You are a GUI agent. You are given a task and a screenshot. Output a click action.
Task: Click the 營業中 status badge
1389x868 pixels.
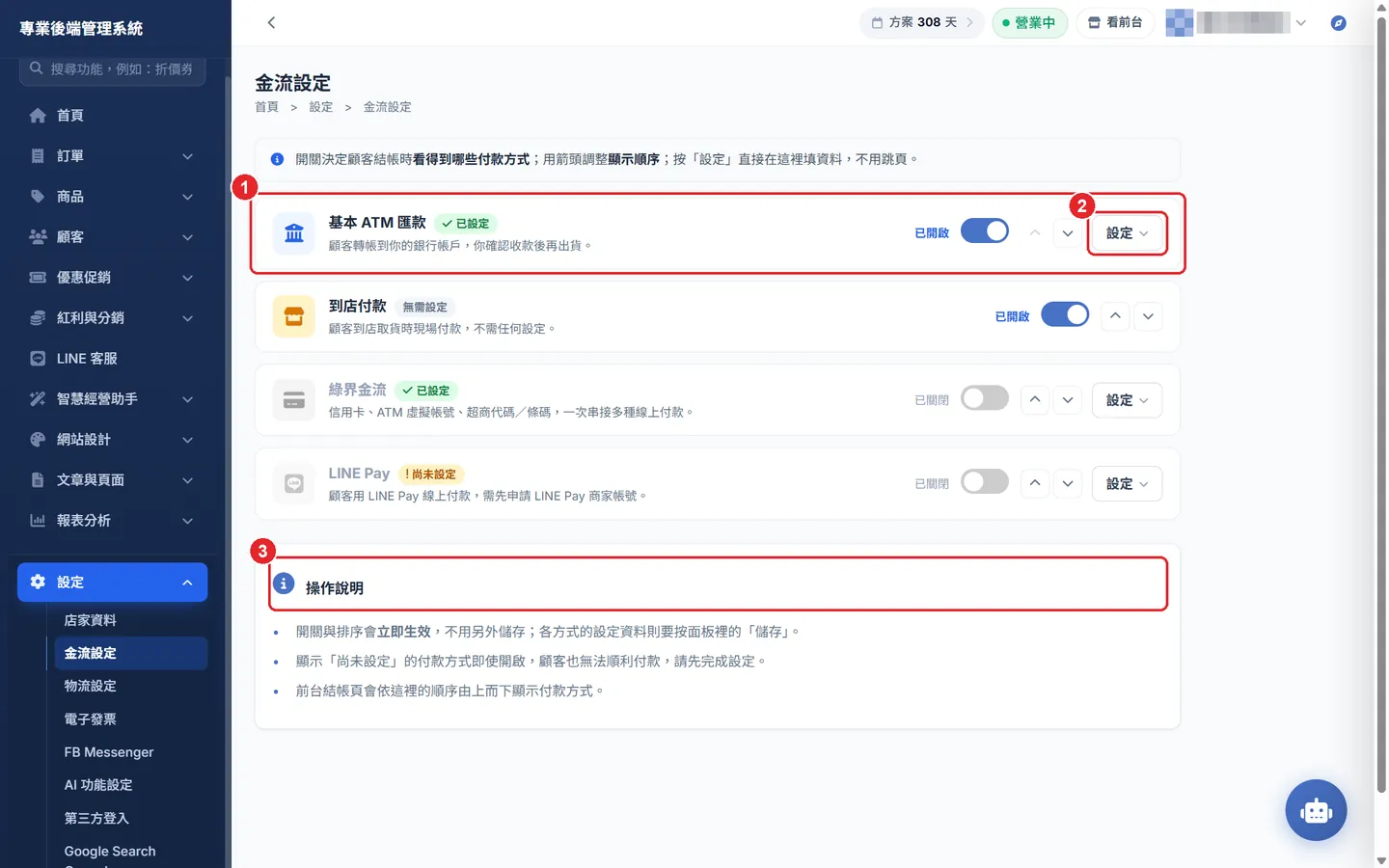(x=1029, y=22)
